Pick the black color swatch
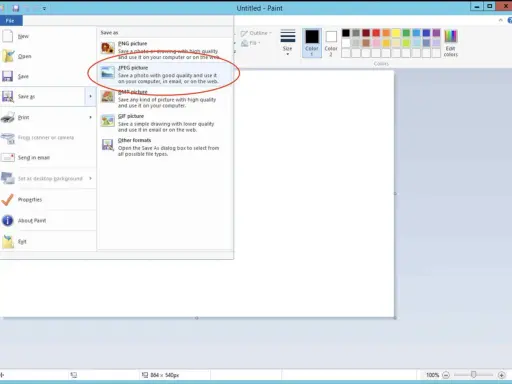Image resolution: width=512 pixels, height=384 pixels. pyautogui.click(x=346, y=33)
